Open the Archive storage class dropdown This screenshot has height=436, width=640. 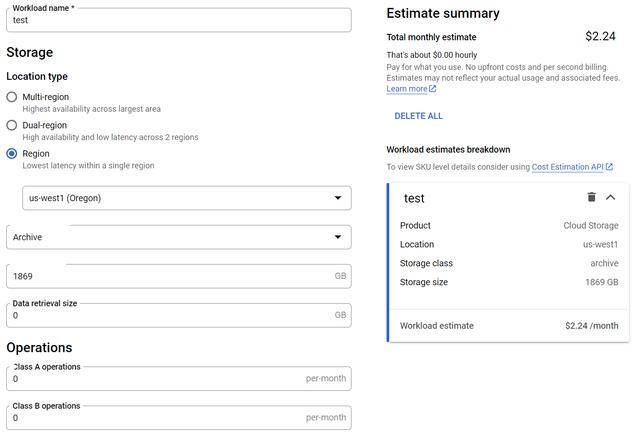coord(179,237)
